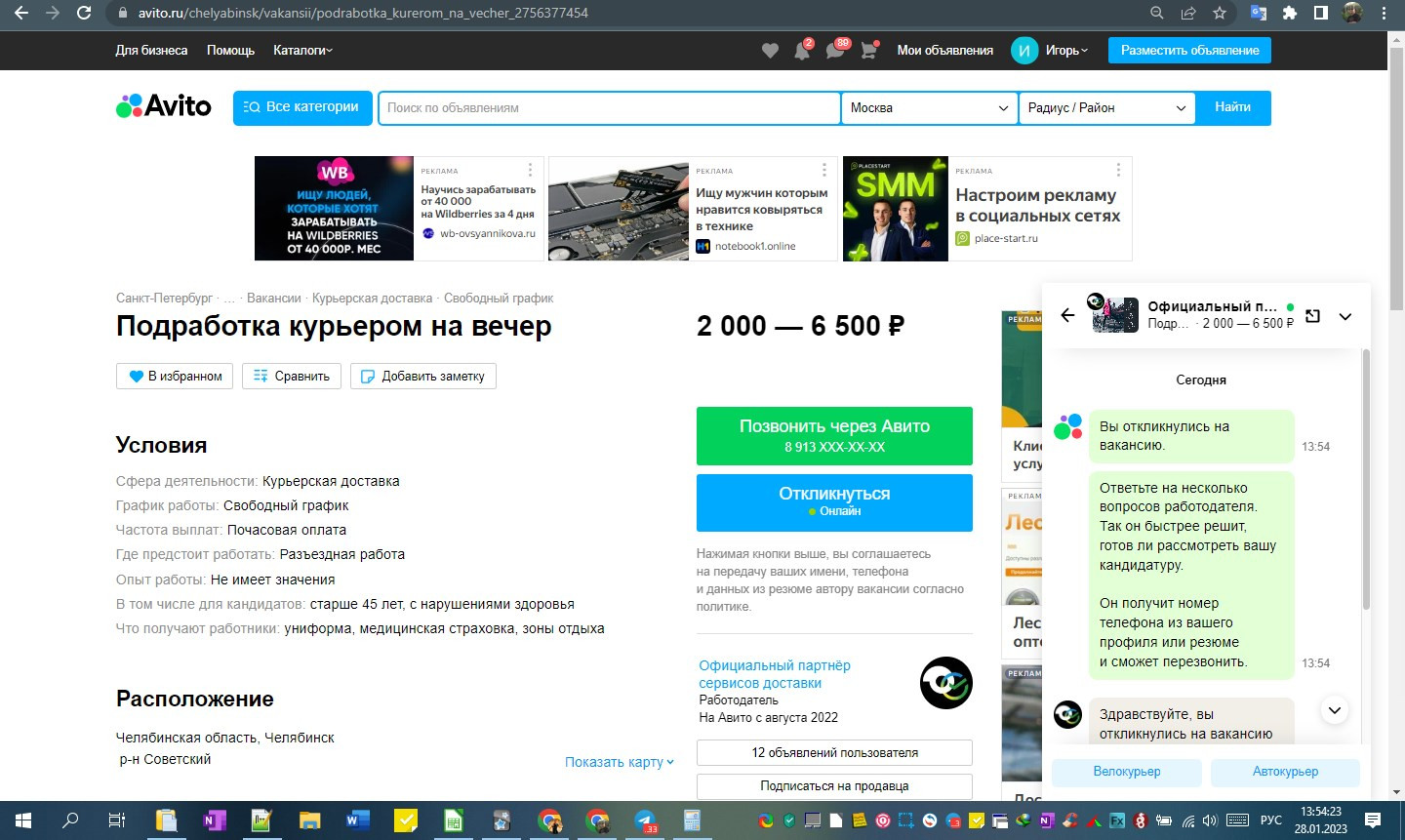Click 'Подписаться на продавца'
The image size is (1405, 840).
[834, 786]
